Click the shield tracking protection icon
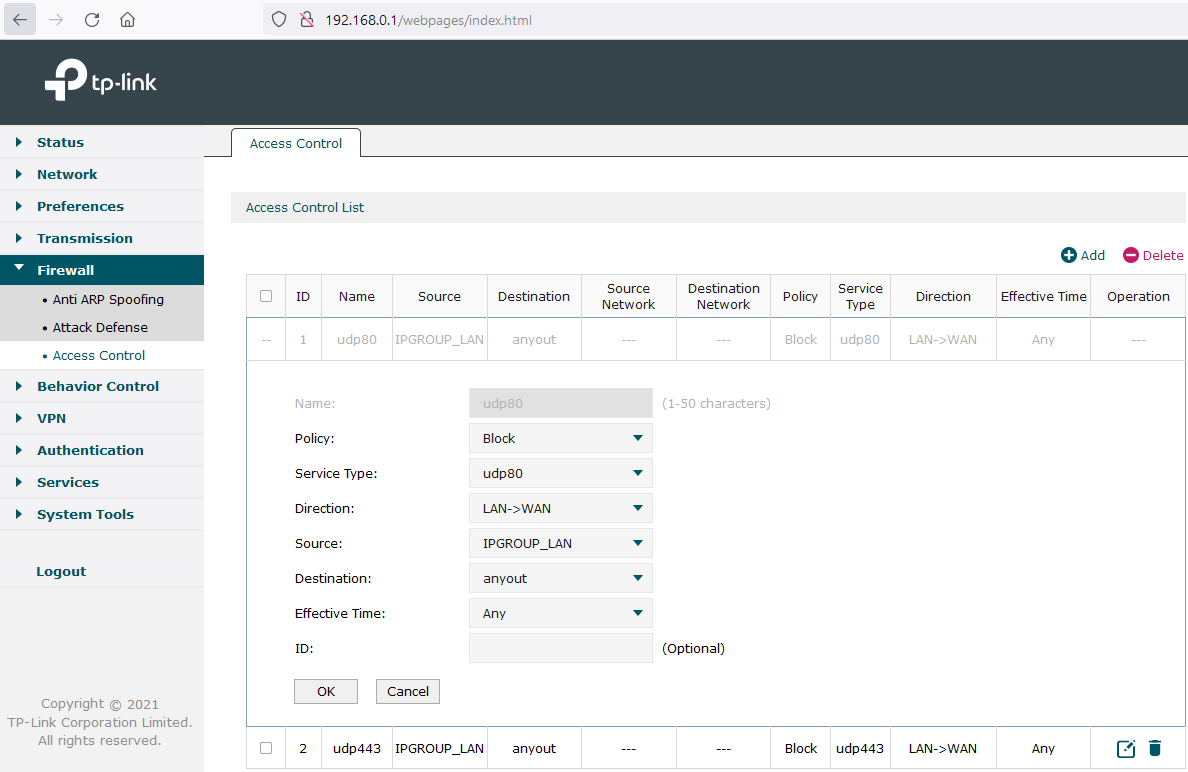The width and height of the screenshot is (1188, 772). (x=279, y=20)
